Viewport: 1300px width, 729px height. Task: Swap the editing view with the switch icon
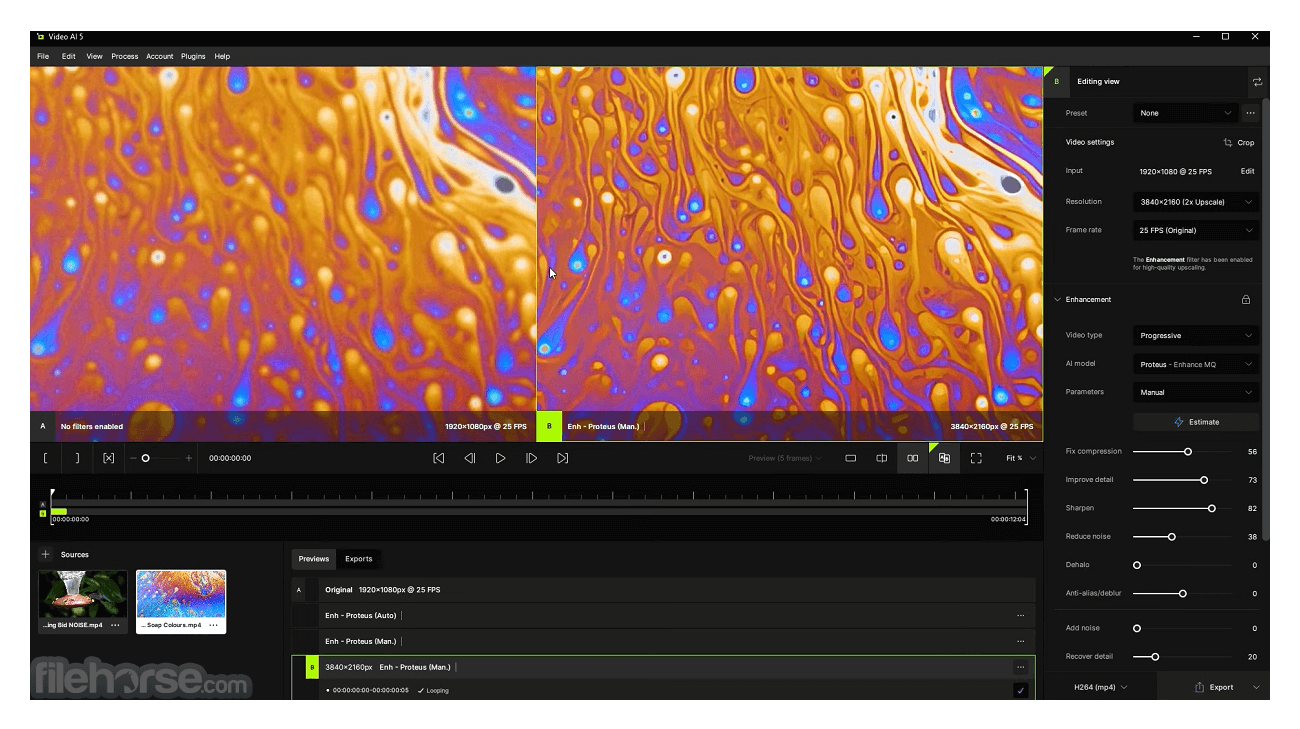coord(1257,82)
